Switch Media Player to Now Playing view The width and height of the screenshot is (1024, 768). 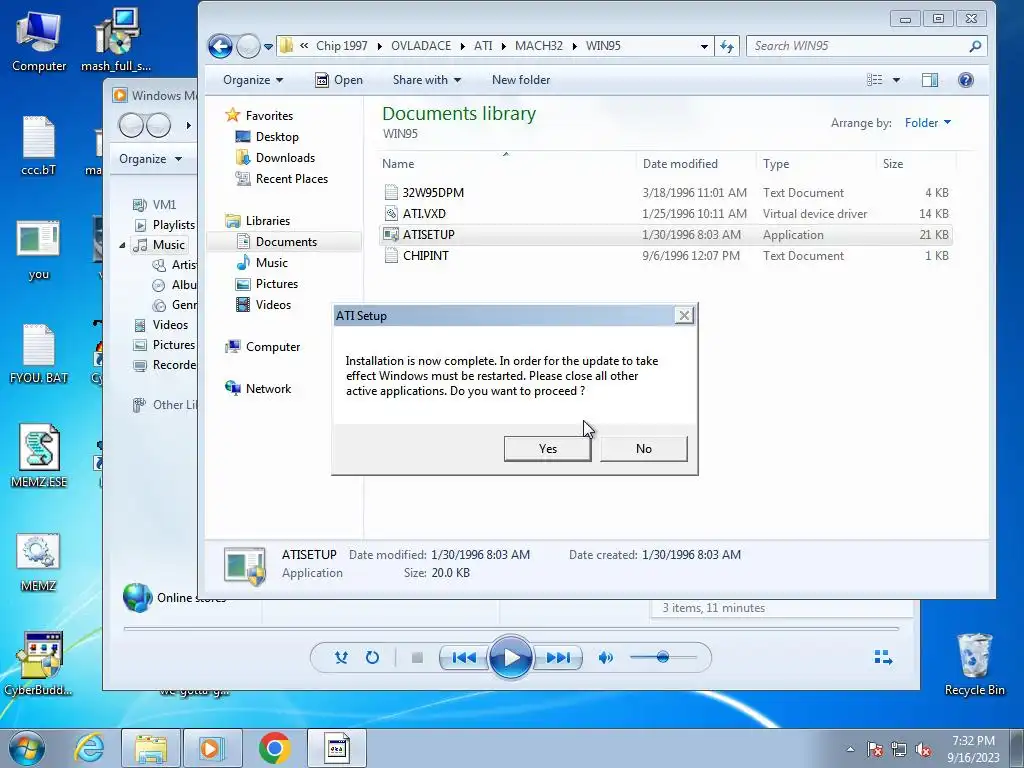(883, 658)
